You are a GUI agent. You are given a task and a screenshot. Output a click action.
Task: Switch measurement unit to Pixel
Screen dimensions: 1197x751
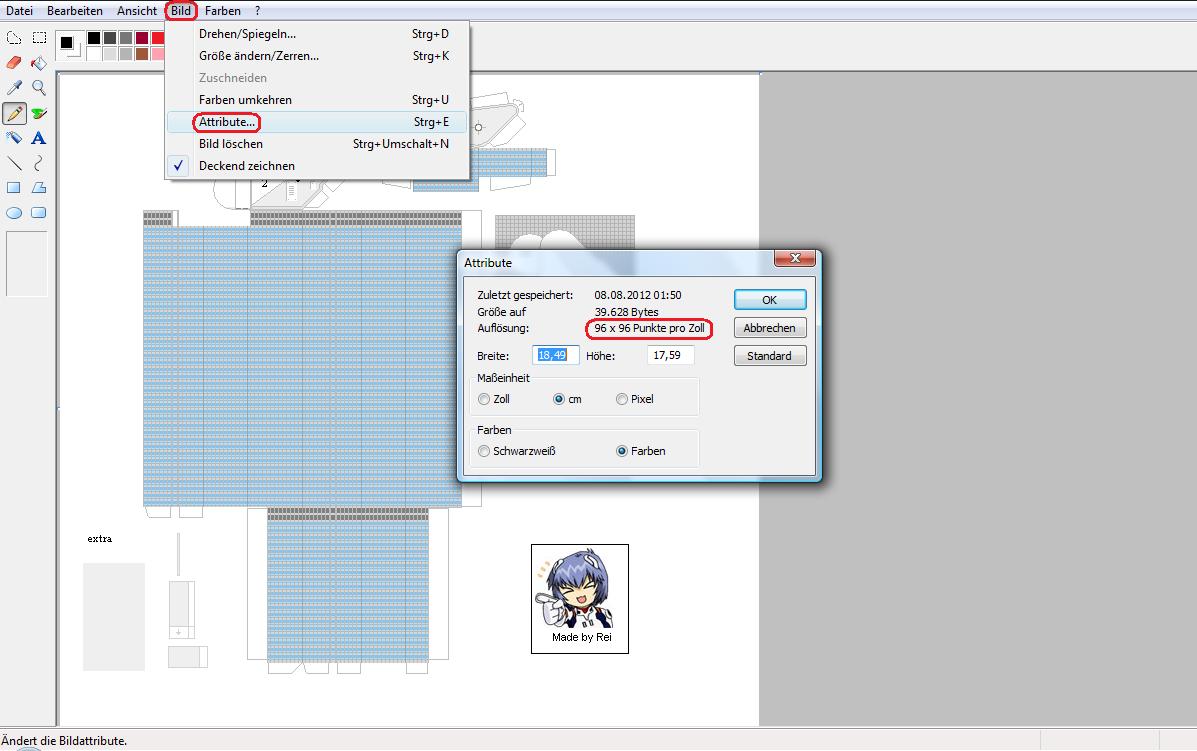(x=622, y=399)
